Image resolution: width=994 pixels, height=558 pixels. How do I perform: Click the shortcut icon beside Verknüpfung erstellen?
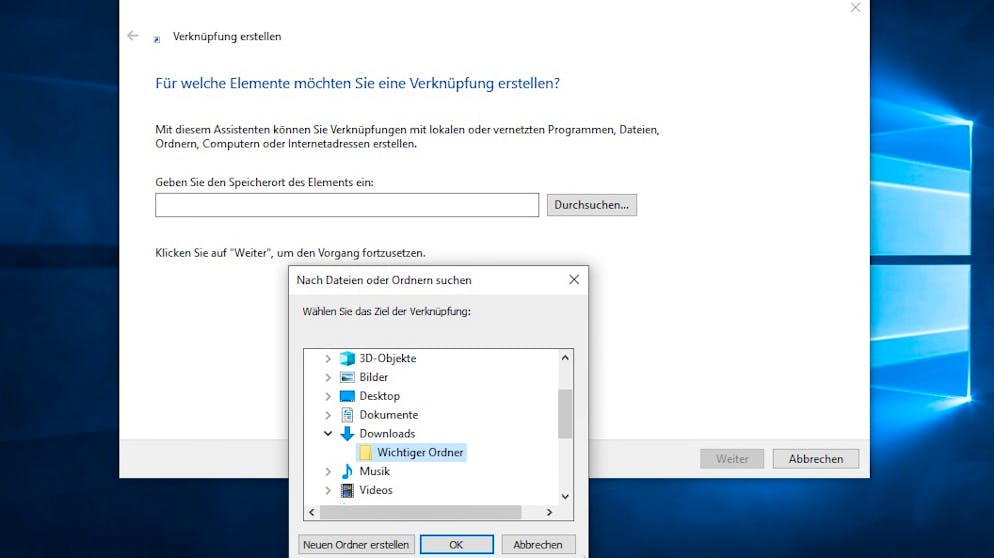[157, 39]
